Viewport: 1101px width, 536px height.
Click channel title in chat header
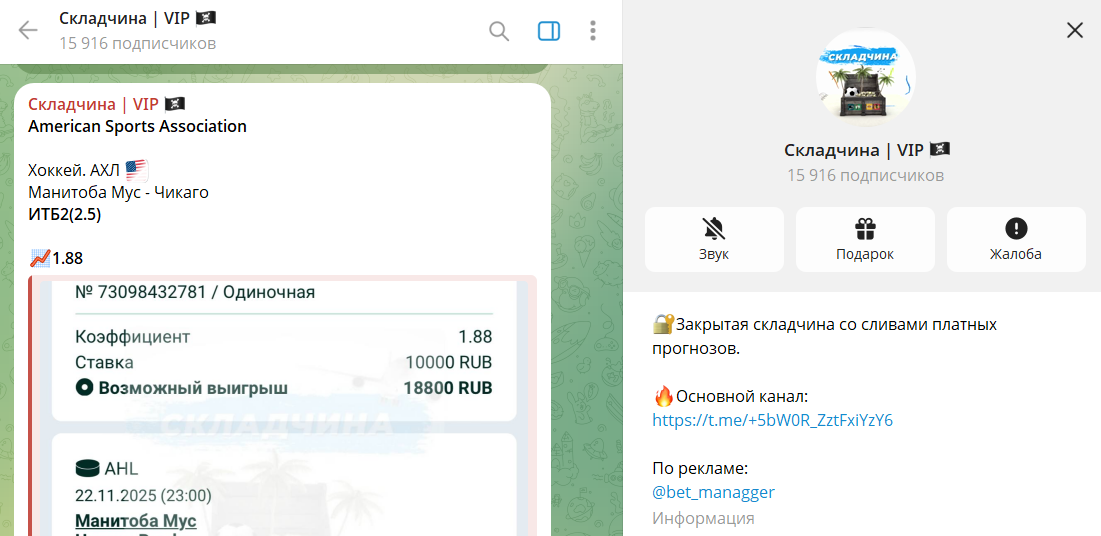pyautogui.click(x=137, y=18)
